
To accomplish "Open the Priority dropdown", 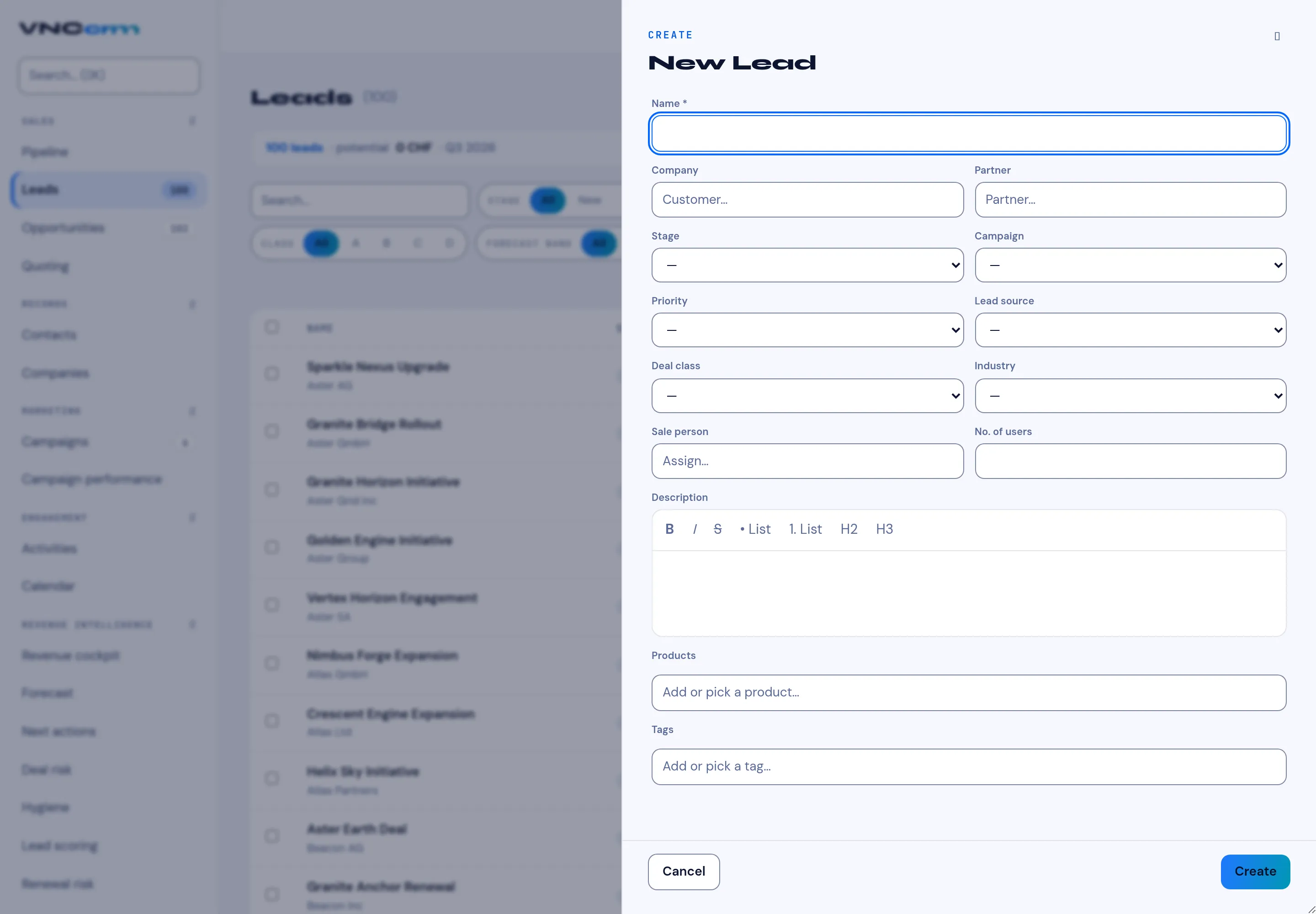I will pos(807,330).
